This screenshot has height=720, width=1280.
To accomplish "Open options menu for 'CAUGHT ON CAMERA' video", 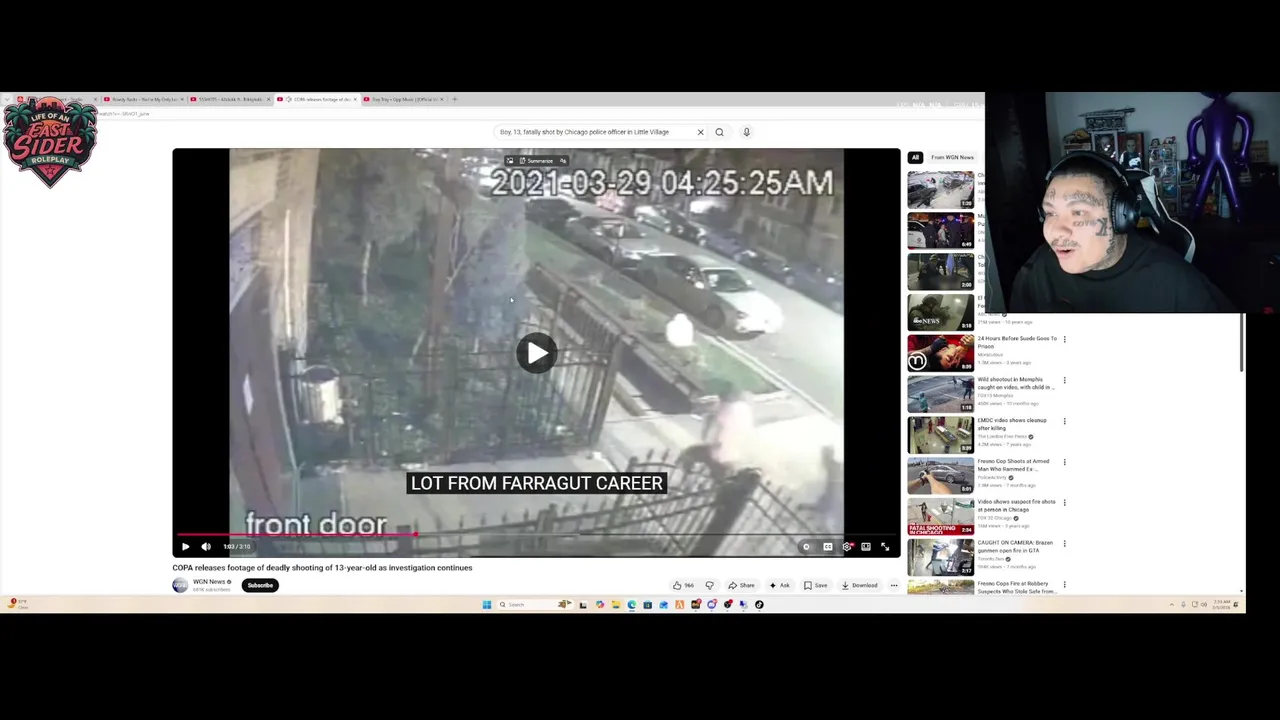I will tap(1064, 543).
